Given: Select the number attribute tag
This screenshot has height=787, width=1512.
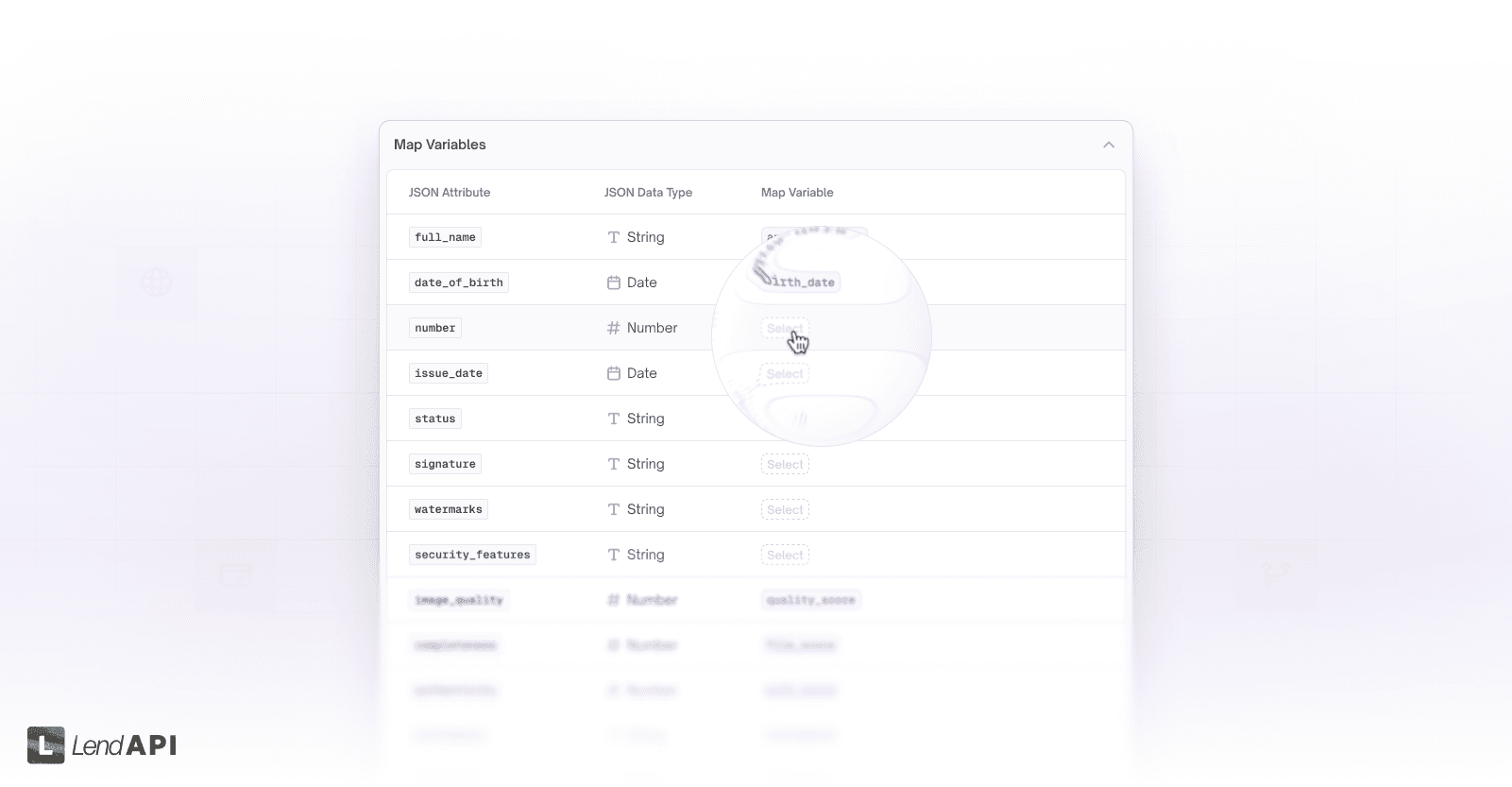Looking at the screenshot, I should click(435, 328).
